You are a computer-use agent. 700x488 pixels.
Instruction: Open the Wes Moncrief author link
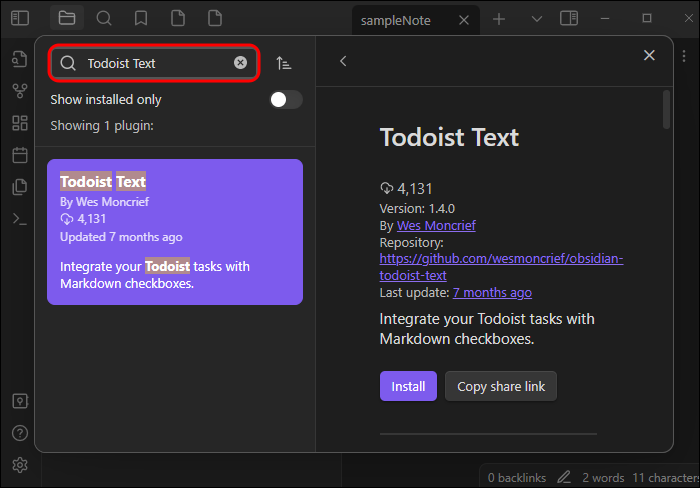click(436, 225)
